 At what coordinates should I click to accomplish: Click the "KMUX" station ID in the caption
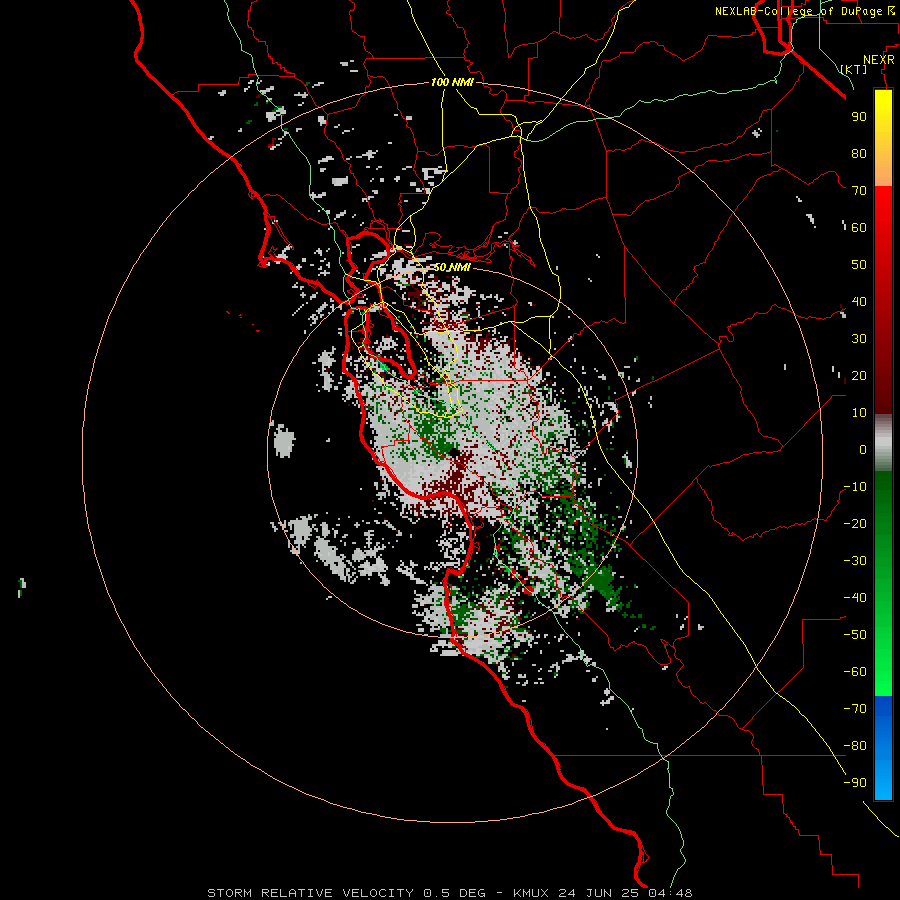coord(532,893)
